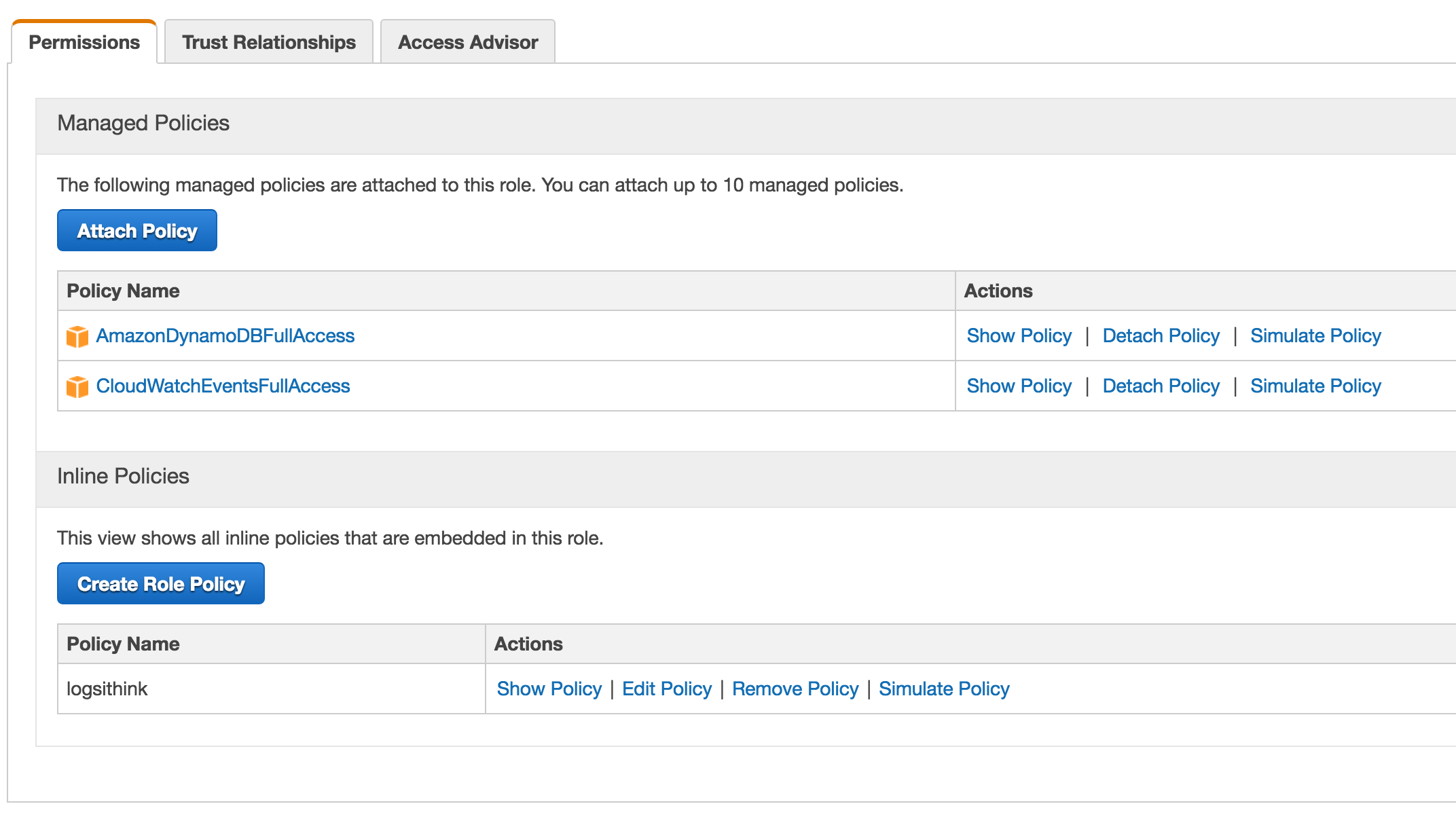Edit Policy for logsithink
This screenshot has height=823, width=1456.
[667, 689]
